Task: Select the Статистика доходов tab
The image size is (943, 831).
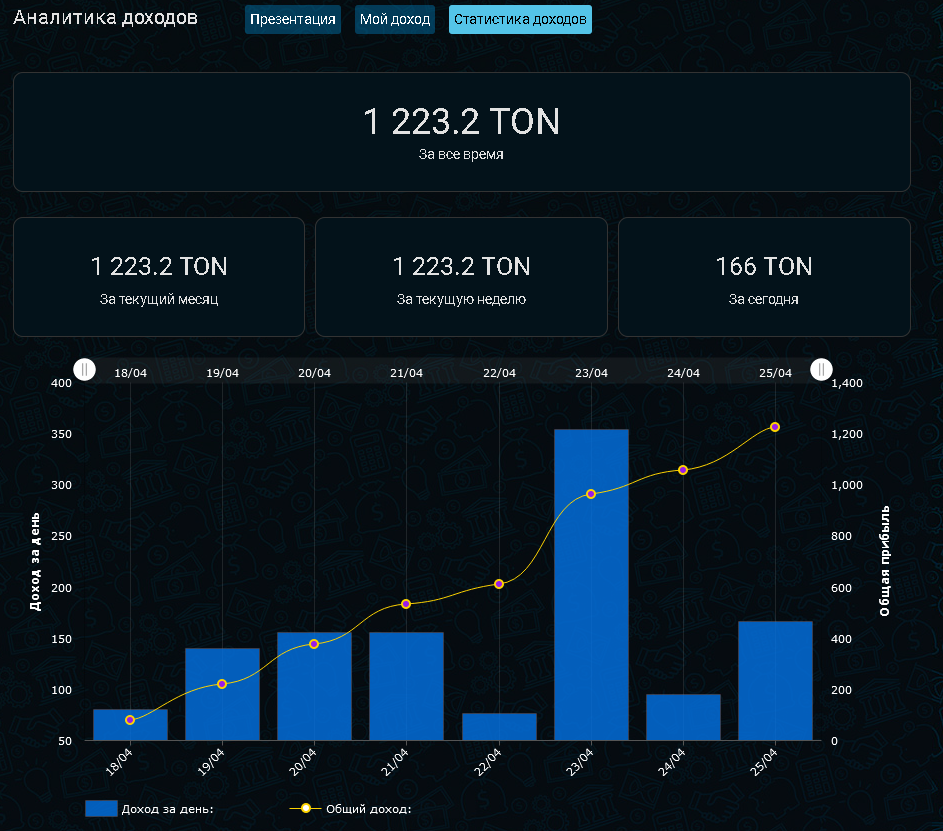Action: click(520, 20)
